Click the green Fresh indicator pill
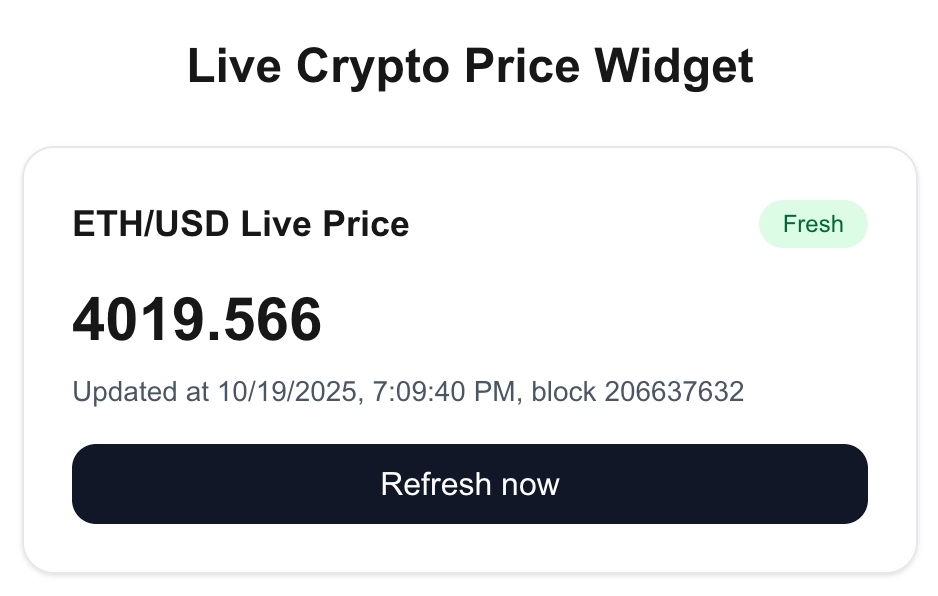Screen dimensions: 938x596 (x=813, y=224)
